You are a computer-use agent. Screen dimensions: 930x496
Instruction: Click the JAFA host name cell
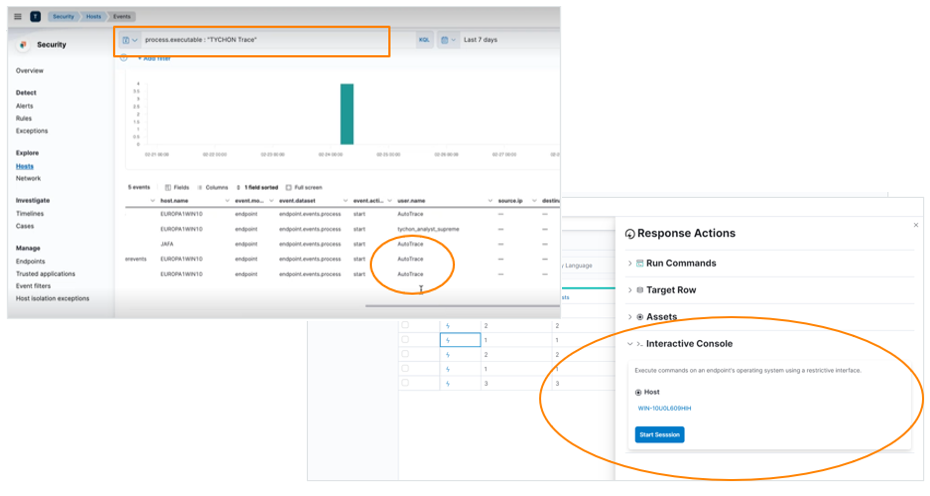pos(167,244)
